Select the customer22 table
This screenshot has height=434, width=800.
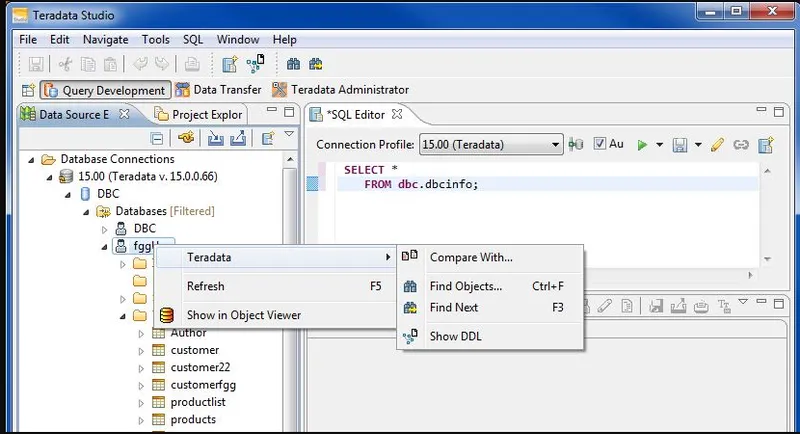pos(200,367)
